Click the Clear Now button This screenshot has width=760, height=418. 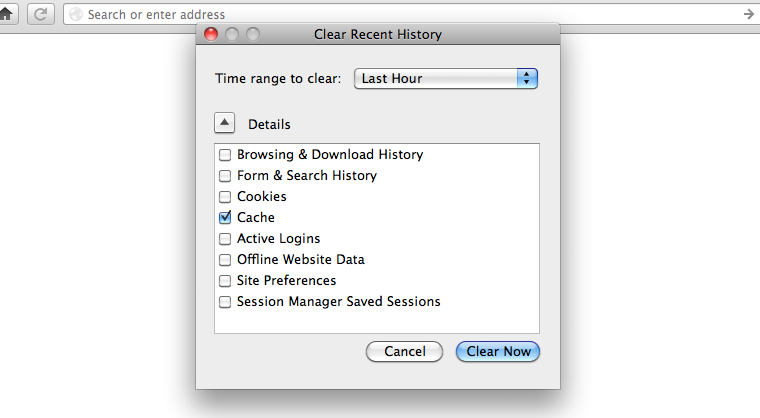click(498, 352)
